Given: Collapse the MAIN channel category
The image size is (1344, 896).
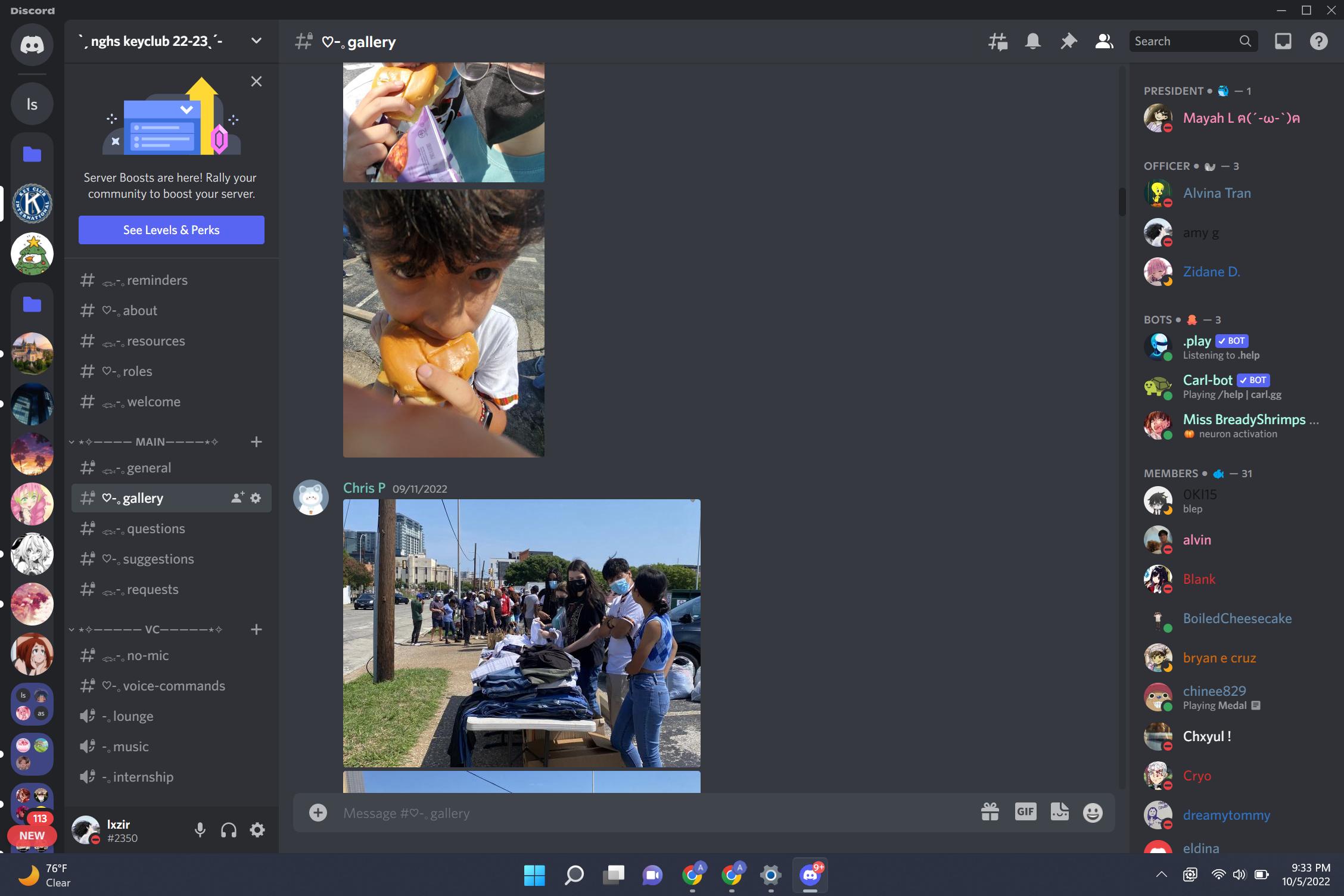Looking at the screenshot, I should pyautogui.click(x=149, y=441).
